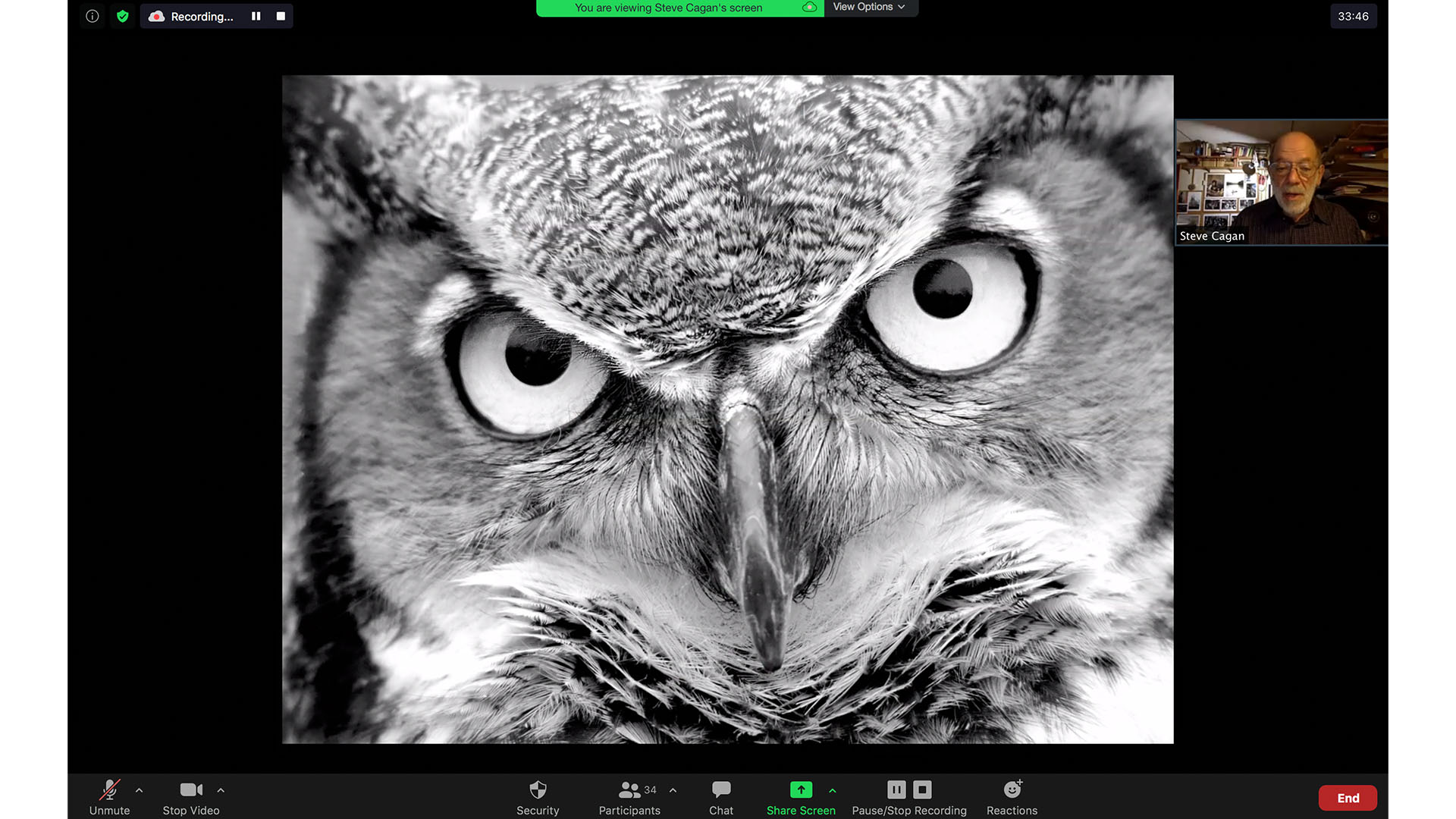Image resolution: width=1456 pixels, height=819 pixels.
Task: Select Steve Cagan's video thumbnail
Action: click(1282, 182)
